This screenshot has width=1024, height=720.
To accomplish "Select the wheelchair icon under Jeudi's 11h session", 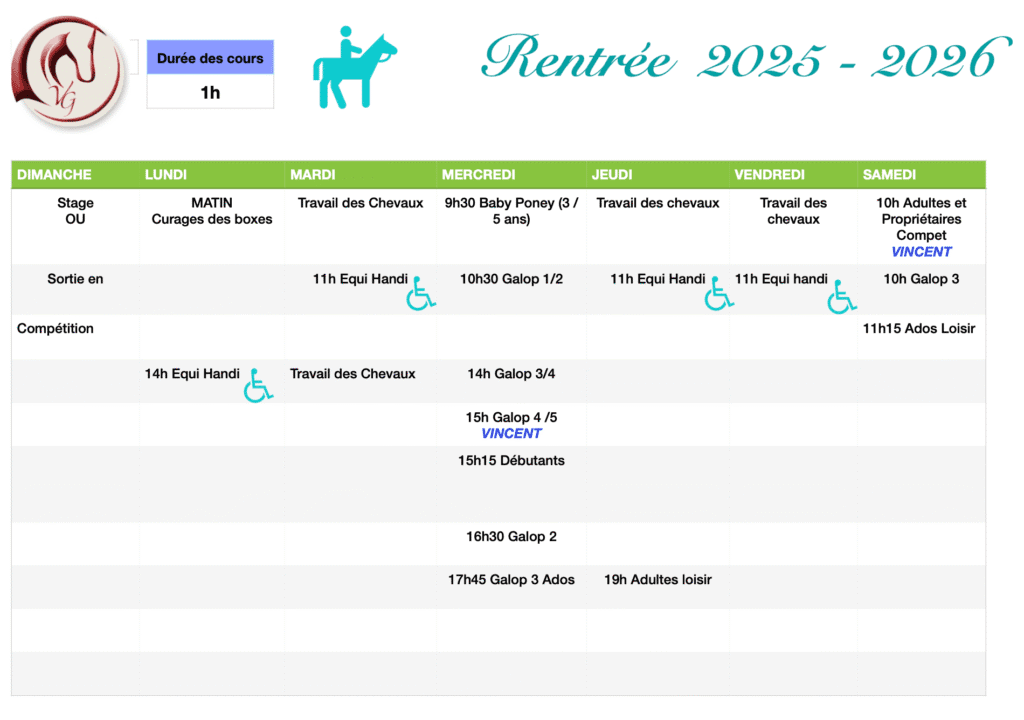I will coord(719,294).
